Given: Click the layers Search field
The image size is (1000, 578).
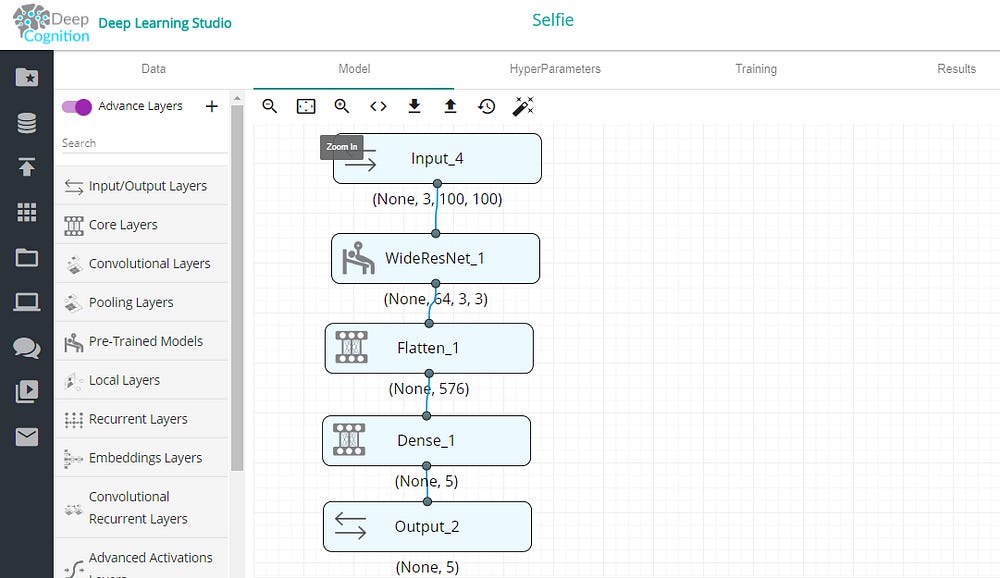Looking at the screenshot, I should [144, 143].
